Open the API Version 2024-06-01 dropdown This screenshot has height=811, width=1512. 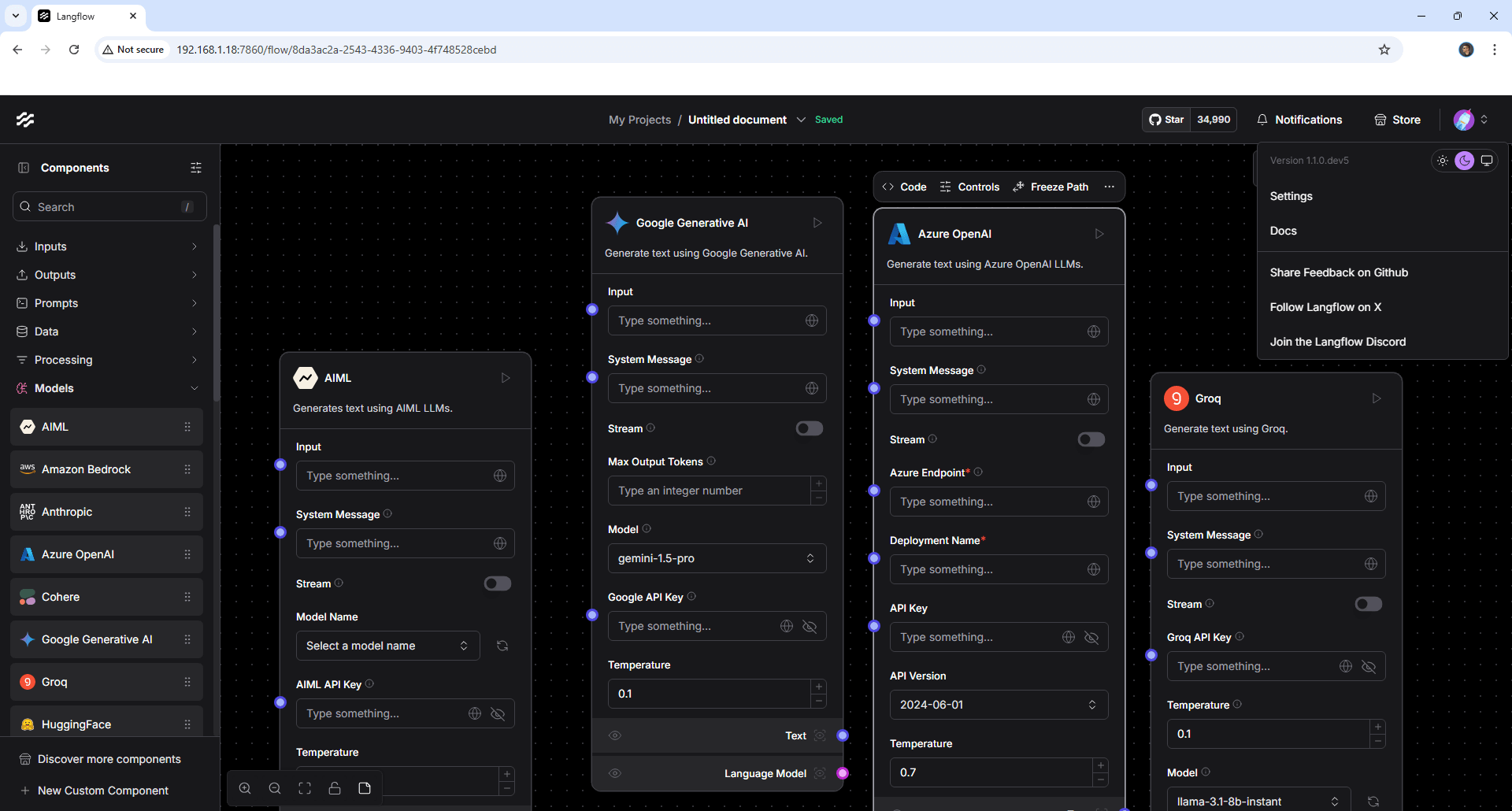click(x=999, y=705)
